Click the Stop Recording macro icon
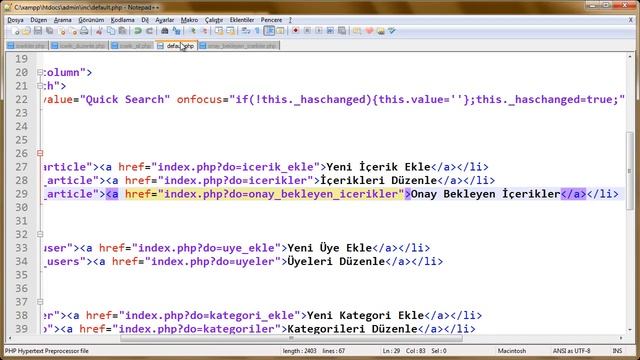The height and width of the screenshot is (360, 640). click(307, 31)
